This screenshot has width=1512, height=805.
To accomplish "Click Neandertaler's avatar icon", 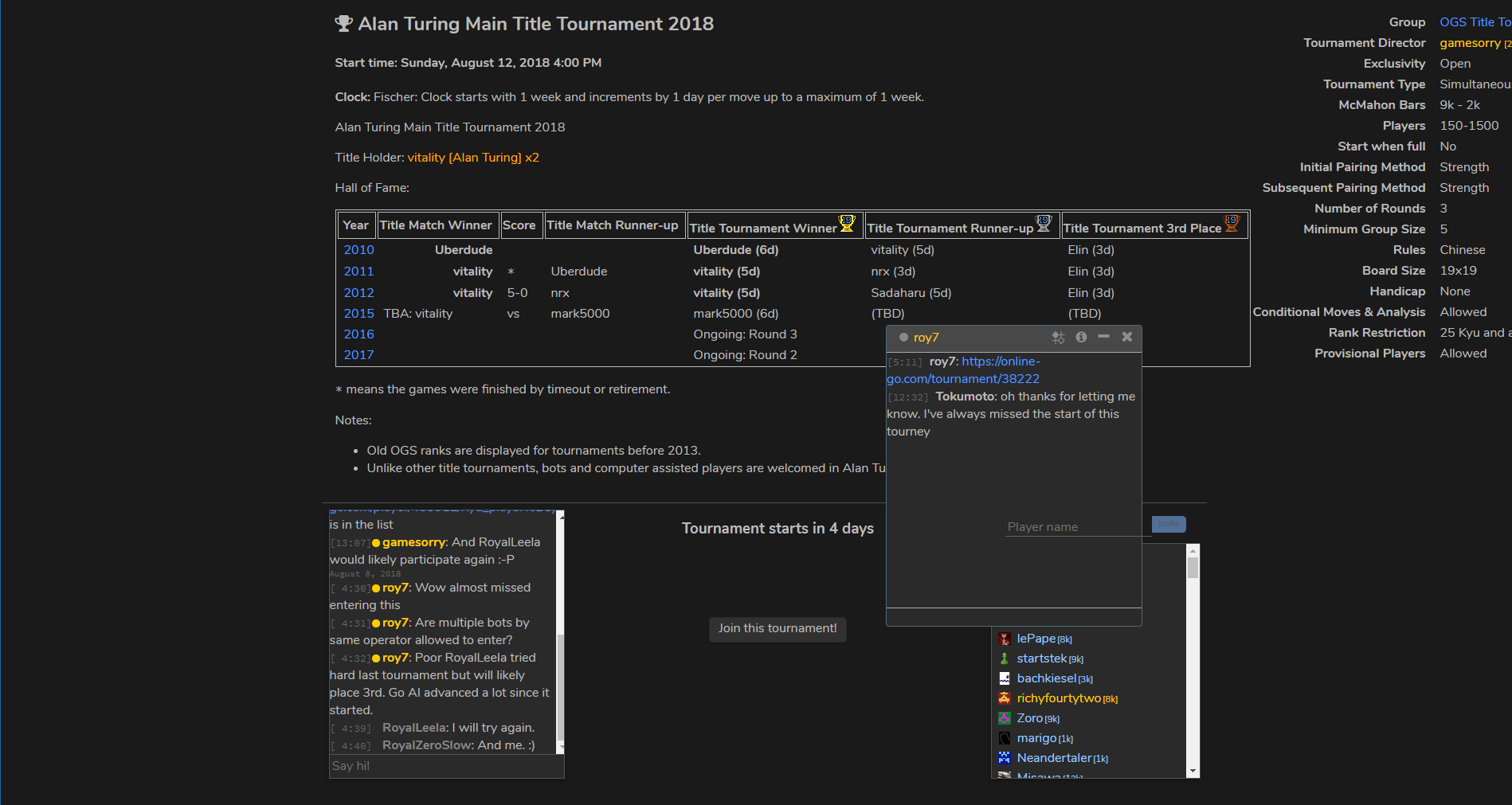I will click(1005, 758).
